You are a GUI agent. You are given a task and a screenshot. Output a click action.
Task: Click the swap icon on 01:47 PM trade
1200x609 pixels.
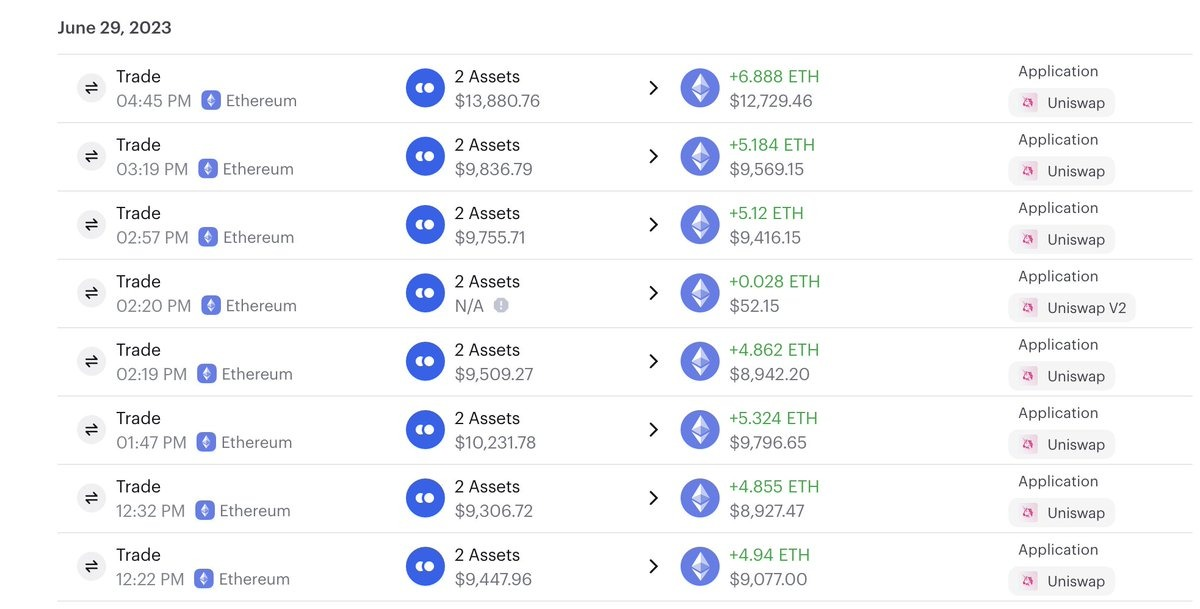(91, 430)
